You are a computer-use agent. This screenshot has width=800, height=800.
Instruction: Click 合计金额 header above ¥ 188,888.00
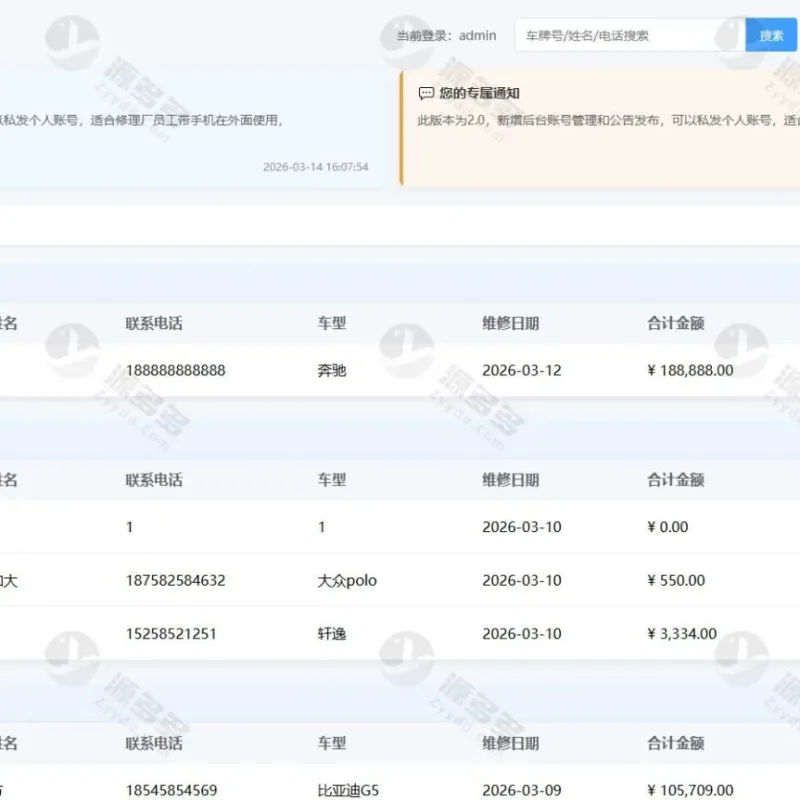coord(676,323)
